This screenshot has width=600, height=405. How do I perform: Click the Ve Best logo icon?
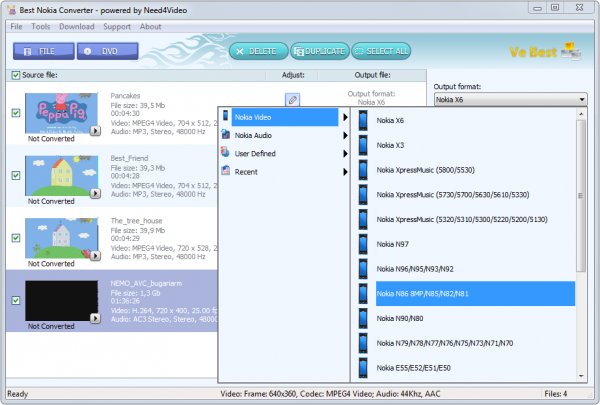click(x=571, y=51)
